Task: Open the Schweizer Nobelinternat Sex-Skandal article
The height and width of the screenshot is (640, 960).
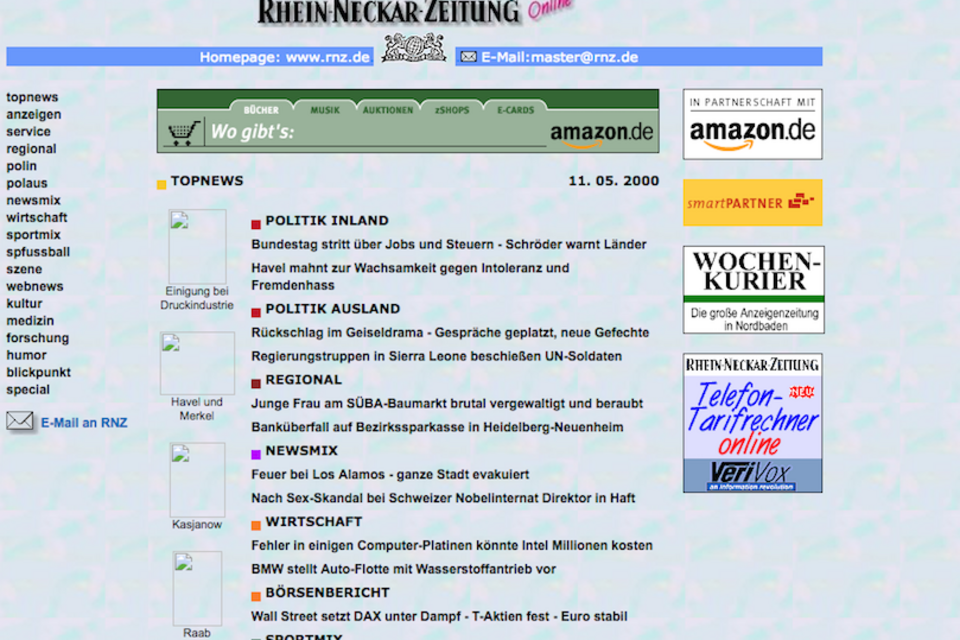Action: click(x=443, y=499)
